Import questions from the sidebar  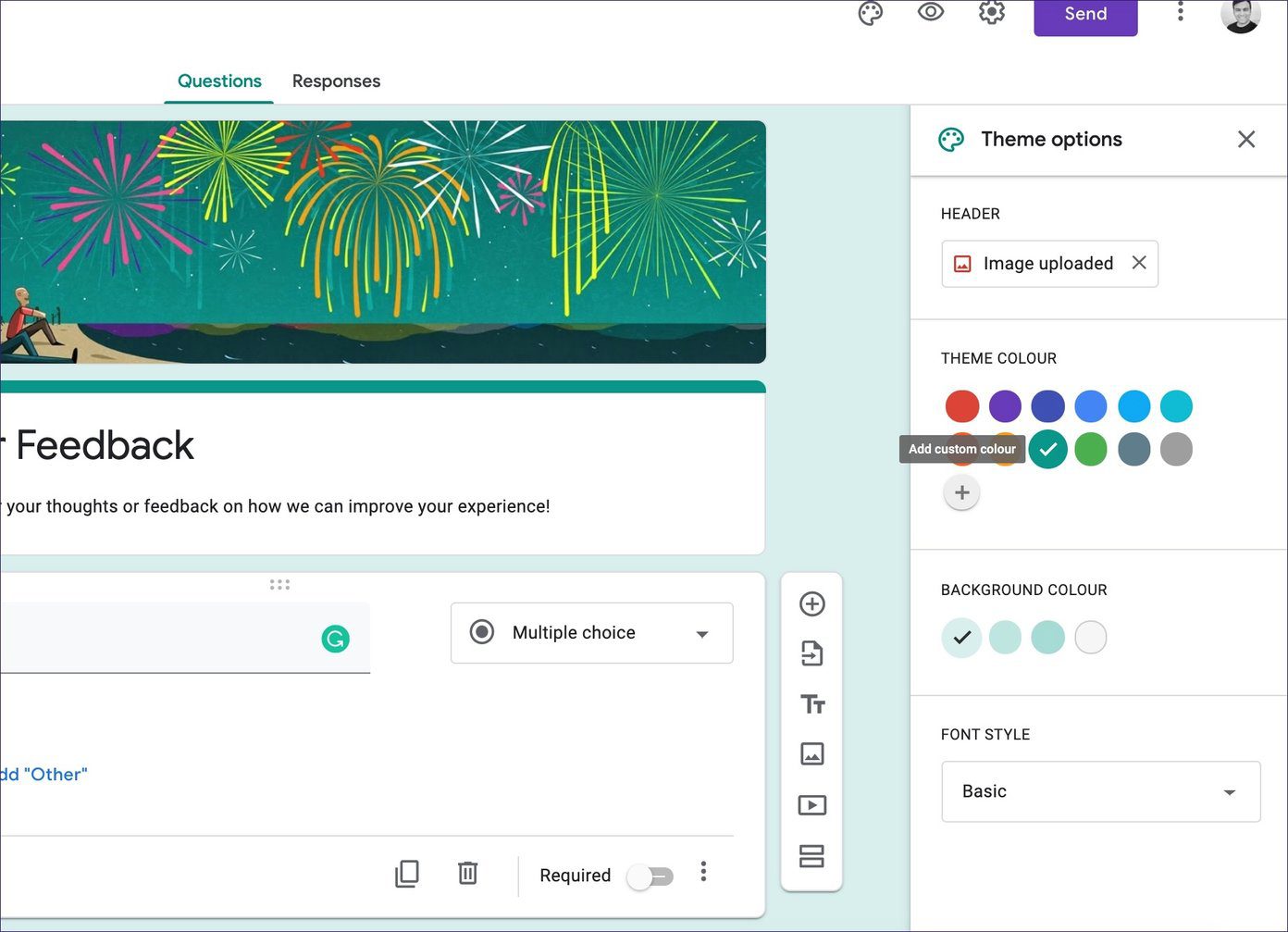pos(811,653)
